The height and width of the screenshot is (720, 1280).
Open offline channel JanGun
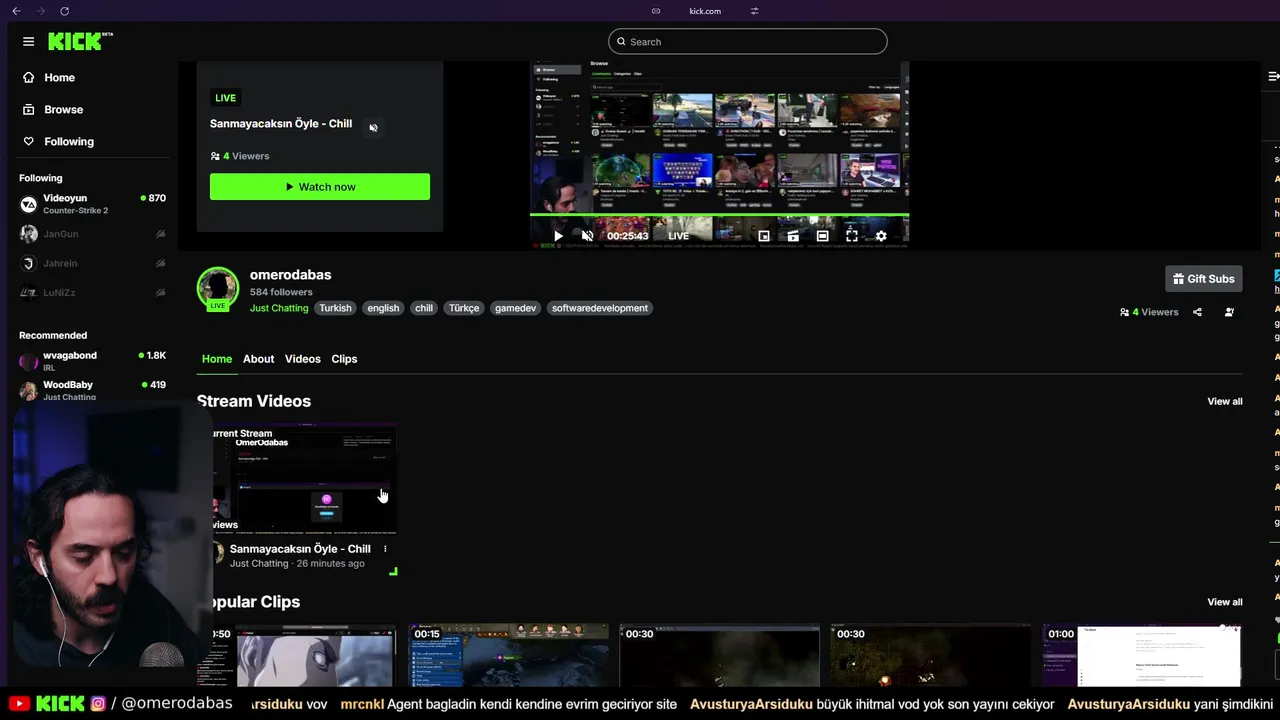92,234
